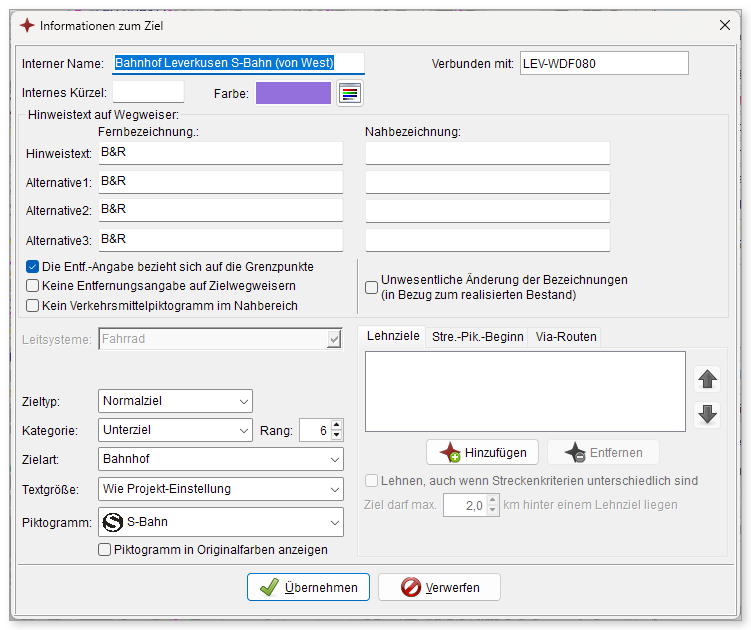Check Unwesentliche Änderung der Bezeichnungen
Screen dimensions: 751x630
pyautogui.click(x=371, y=287)
